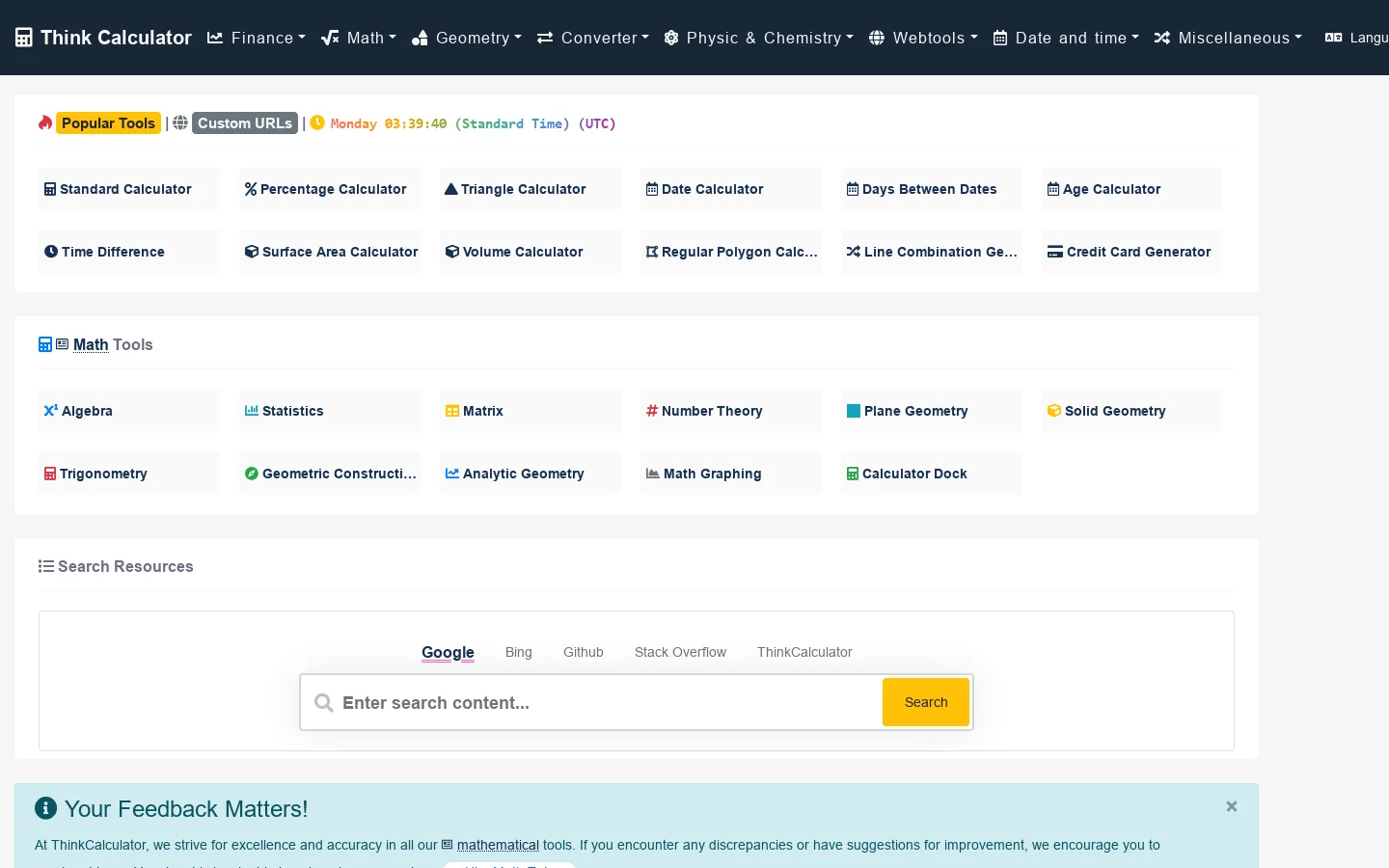Click the hash icon beside Number Theory
This screenshot has width=1389, height=868.
pos(652,411)
